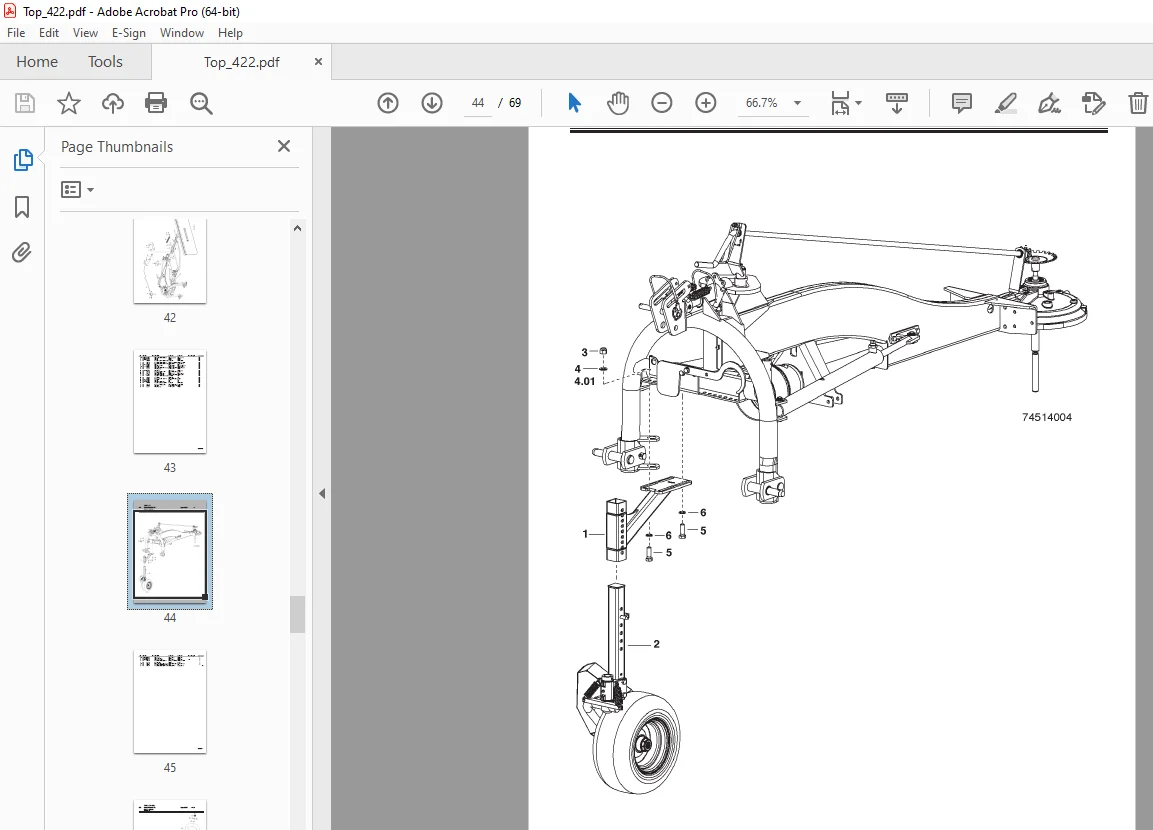Click thumbnail panel scroll up arrow
1153x830 pixels.
click(x=297, y=229)
